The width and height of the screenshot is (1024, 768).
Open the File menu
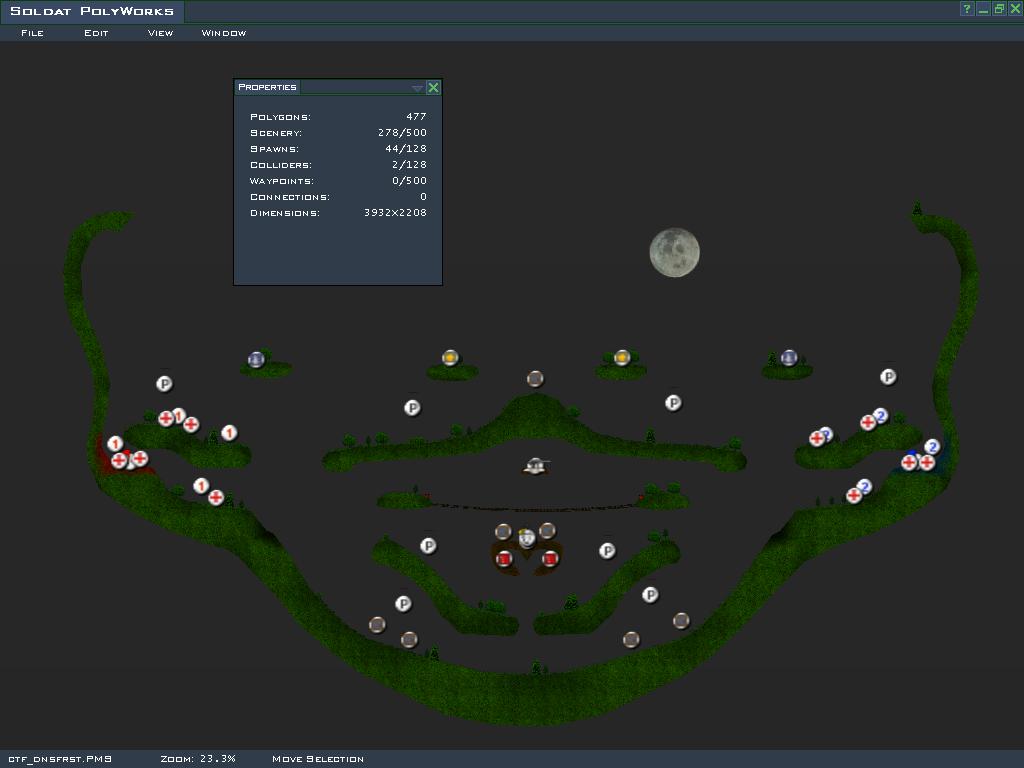tap(32, 33)
